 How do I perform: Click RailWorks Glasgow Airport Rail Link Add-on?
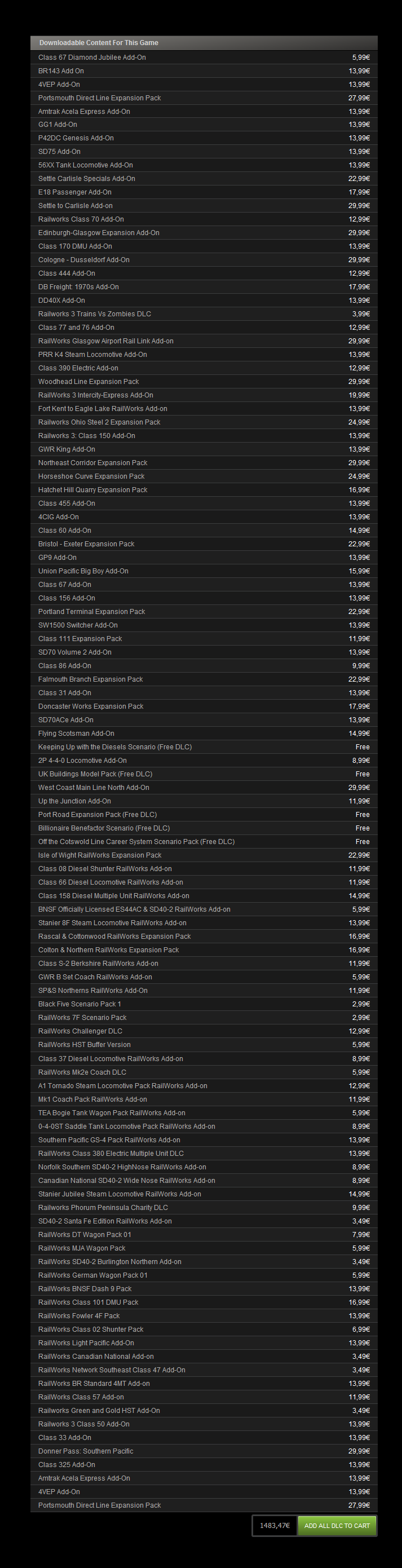tap(204, 341)
